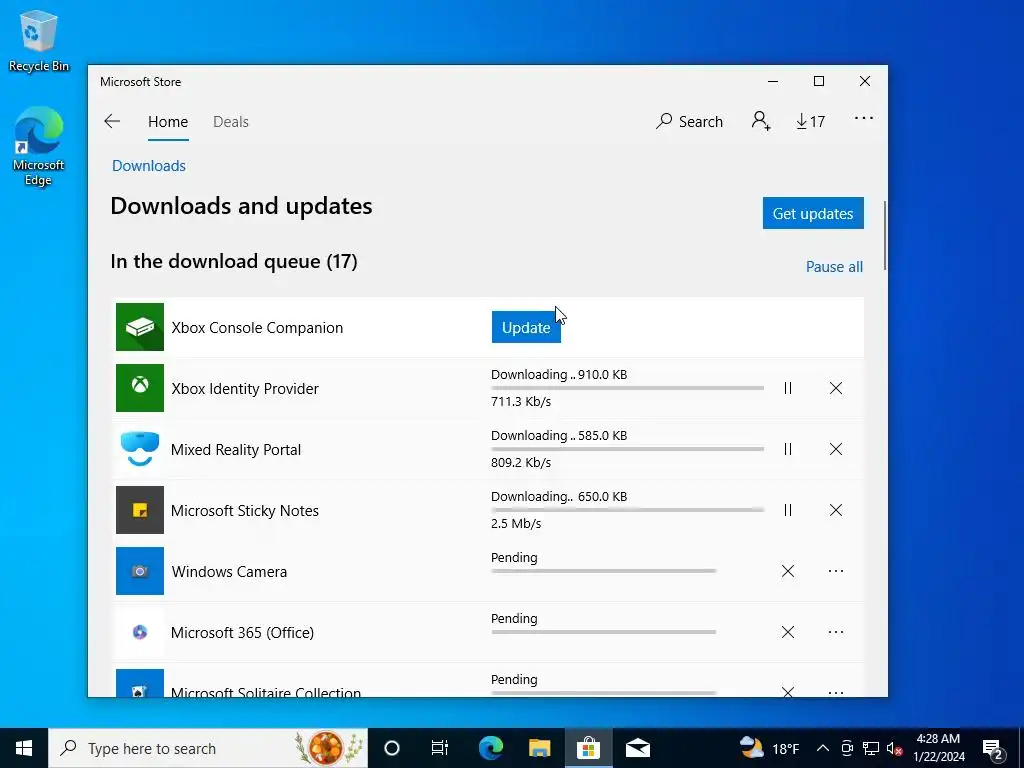Open the Mail app from the taskbar

637,748
